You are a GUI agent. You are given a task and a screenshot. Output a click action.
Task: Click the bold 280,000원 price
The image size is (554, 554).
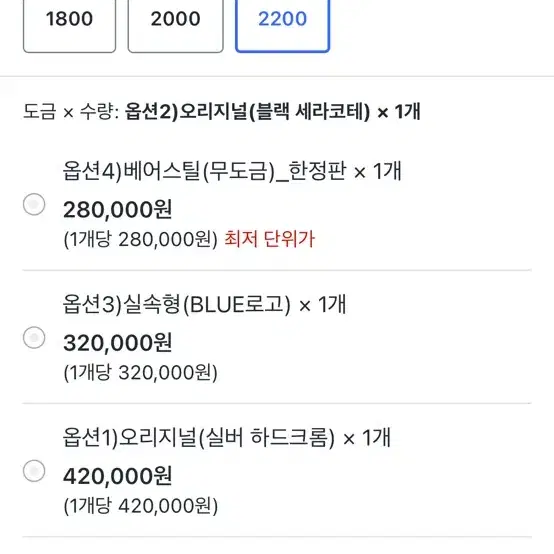click(x=118, y=210)
